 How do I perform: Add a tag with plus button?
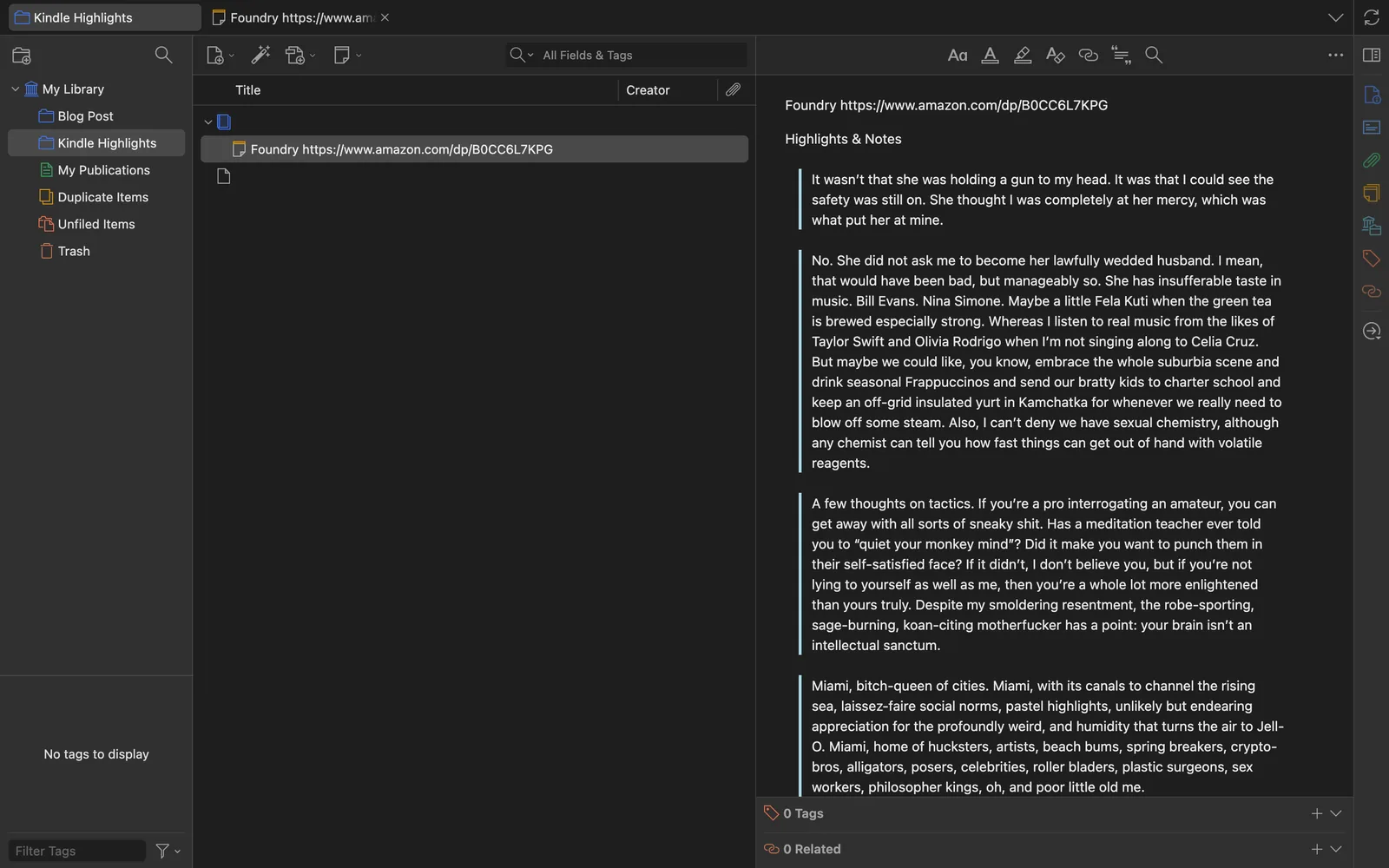1317,813
